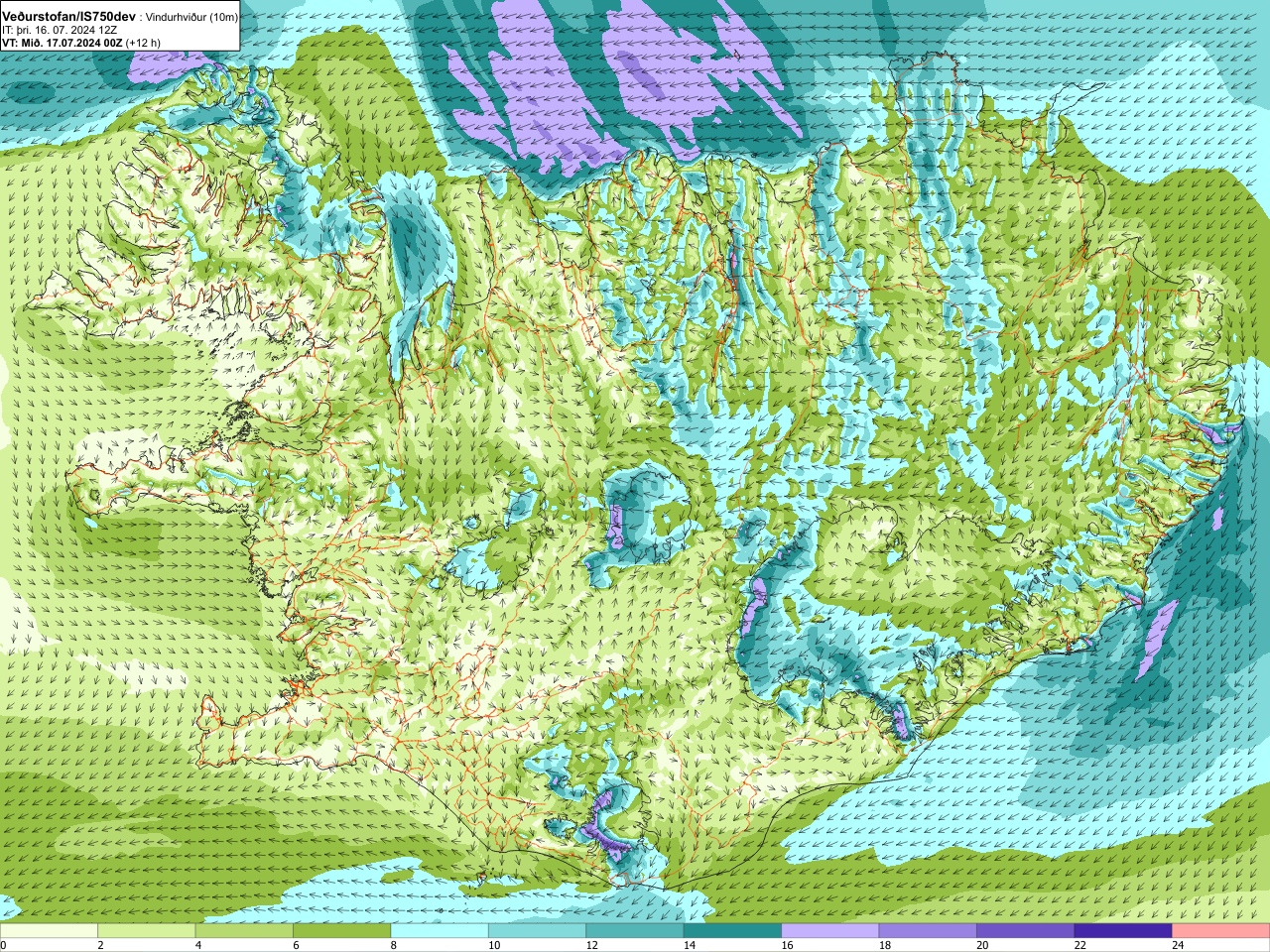Select the 20–22 violet legend swatch
This screenshot has height=952, width=1270.
(1026, 931)
